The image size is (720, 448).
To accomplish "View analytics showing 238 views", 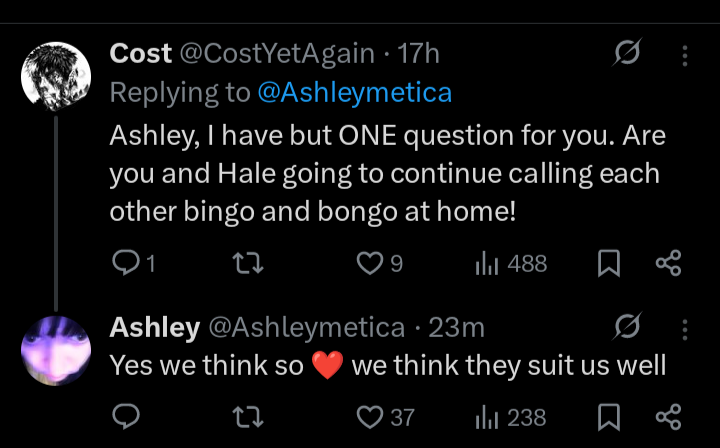I will 487,416.
